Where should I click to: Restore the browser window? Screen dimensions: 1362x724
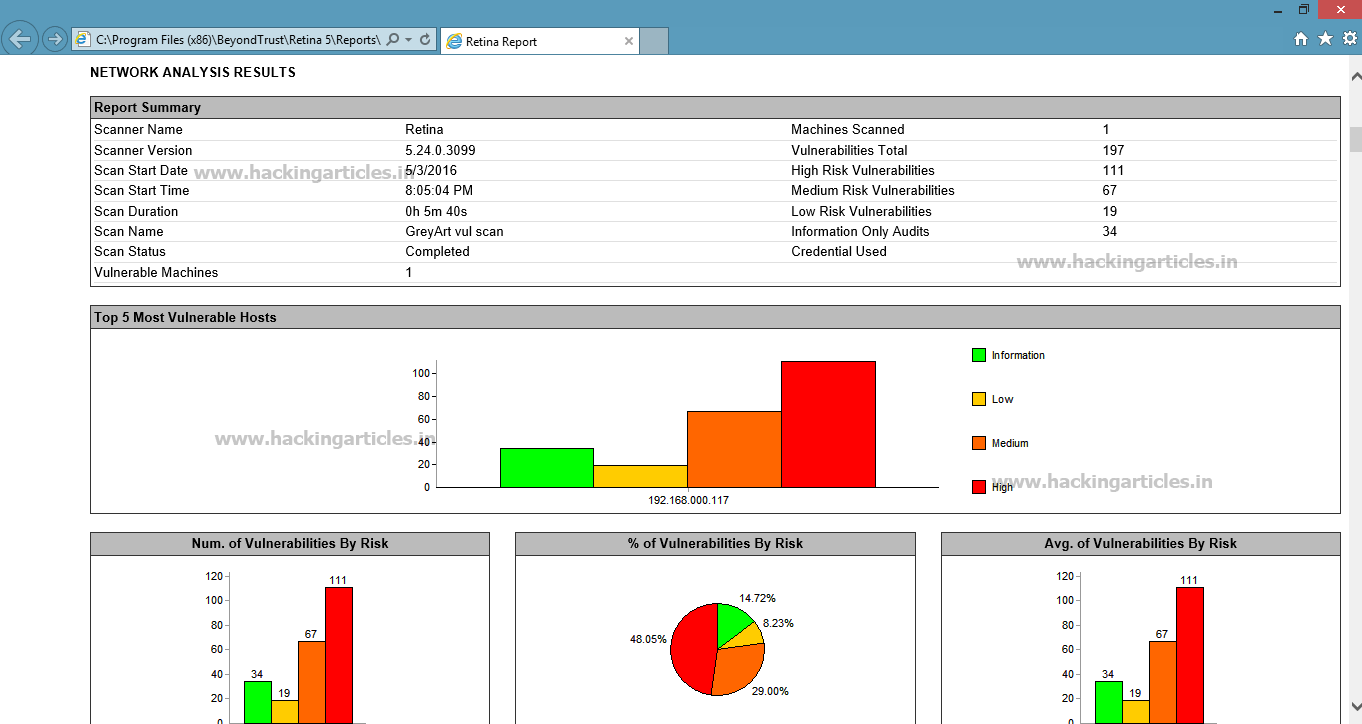1303,9
